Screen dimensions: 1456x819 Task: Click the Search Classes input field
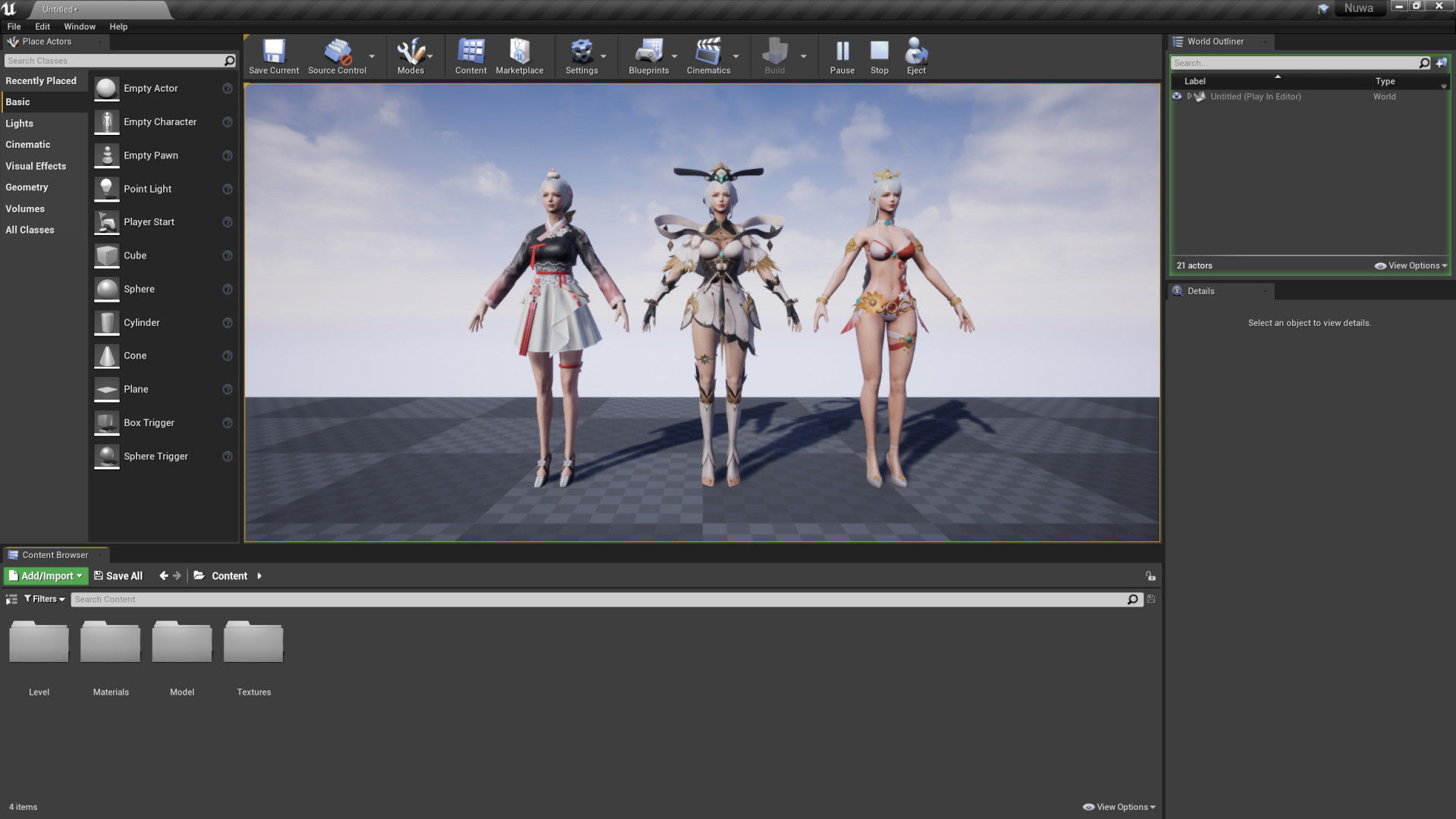click(114, 61)
